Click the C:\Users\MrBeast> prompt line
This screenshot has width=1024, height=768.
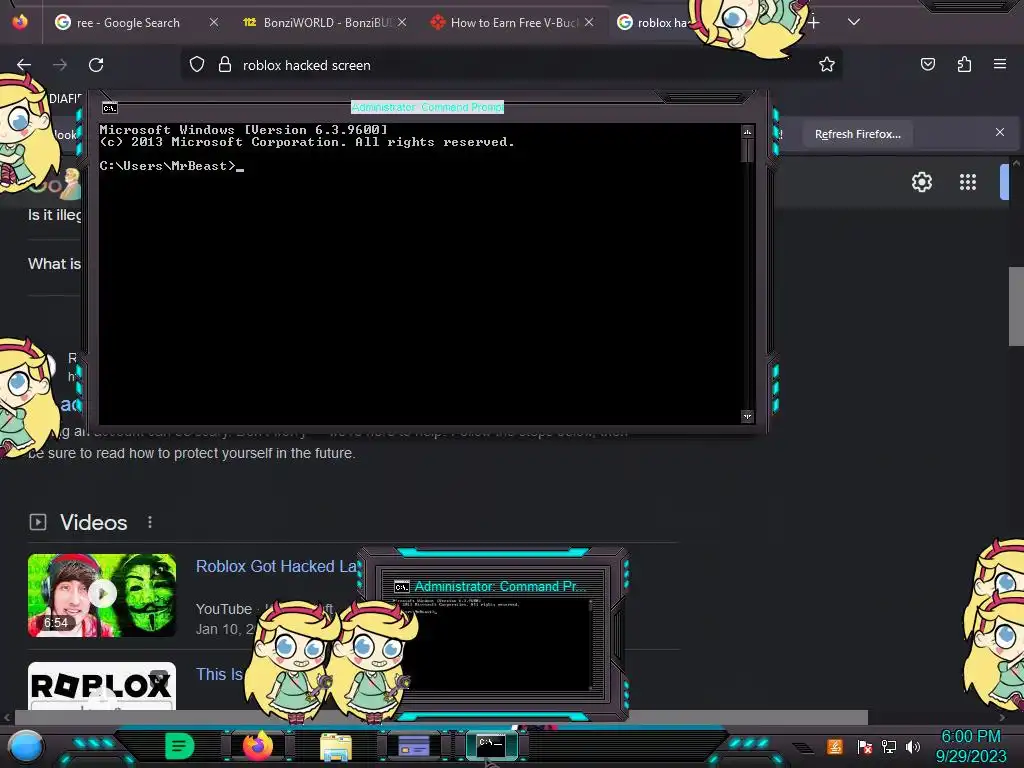pos(171,166)
